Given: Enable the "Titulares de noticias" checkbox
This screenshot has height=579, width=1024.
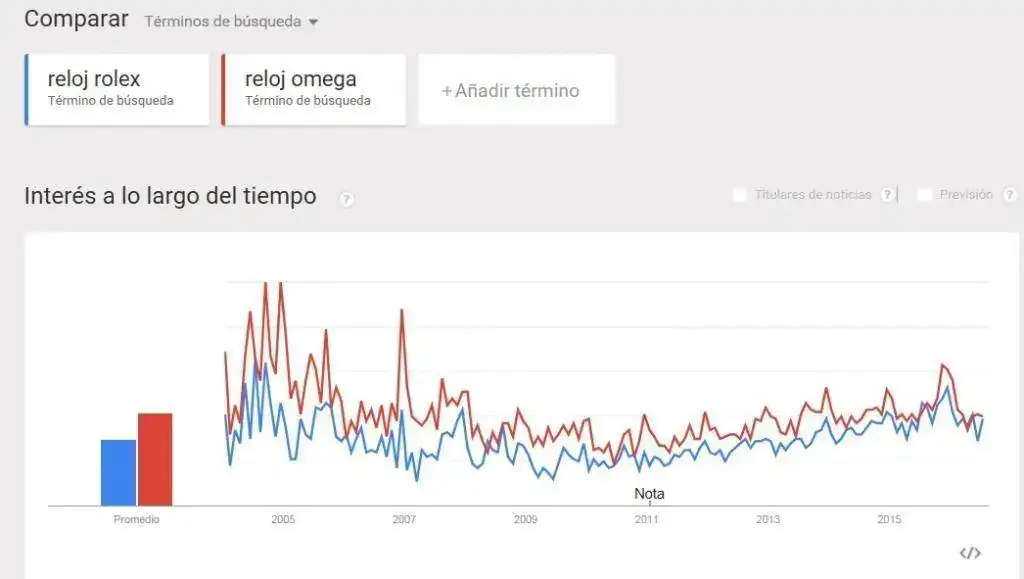Looking at the screenshot, I should point(740,195).
